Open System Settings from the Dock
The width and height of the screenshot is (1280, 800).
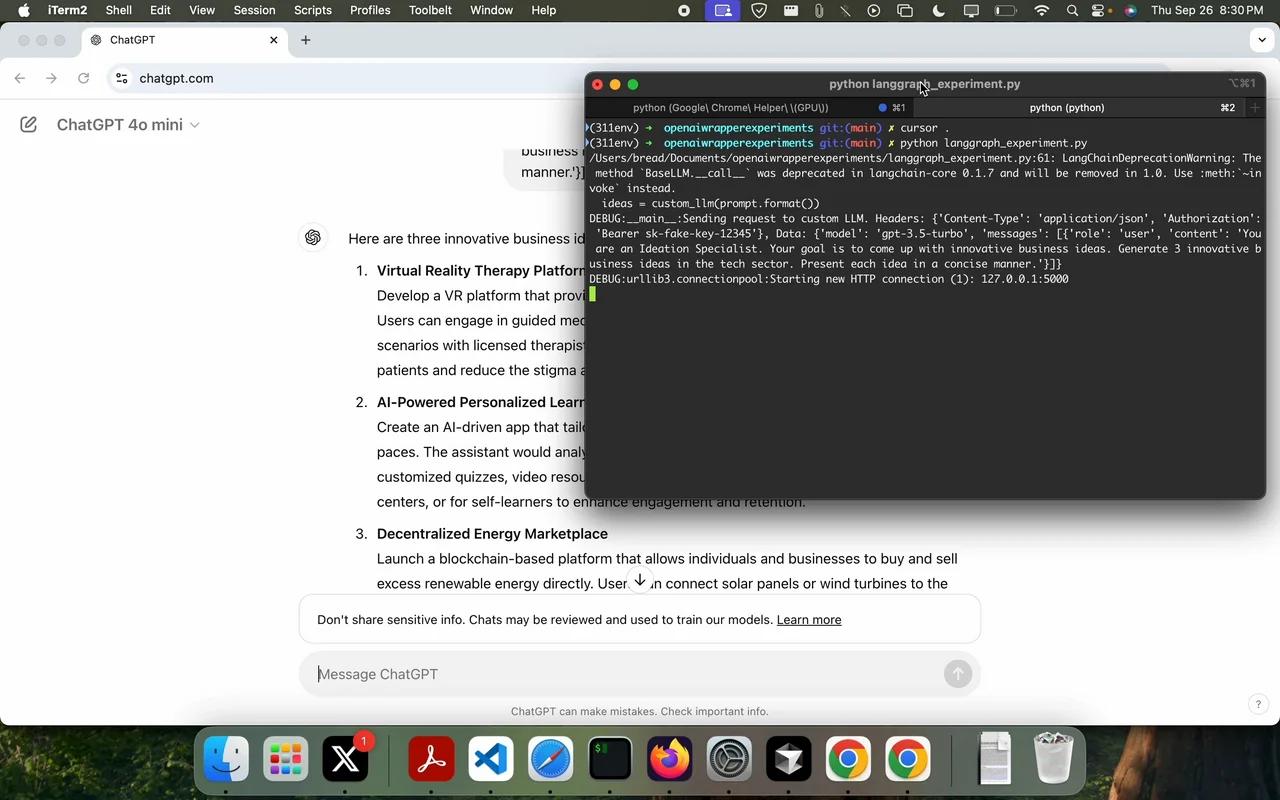729,760
